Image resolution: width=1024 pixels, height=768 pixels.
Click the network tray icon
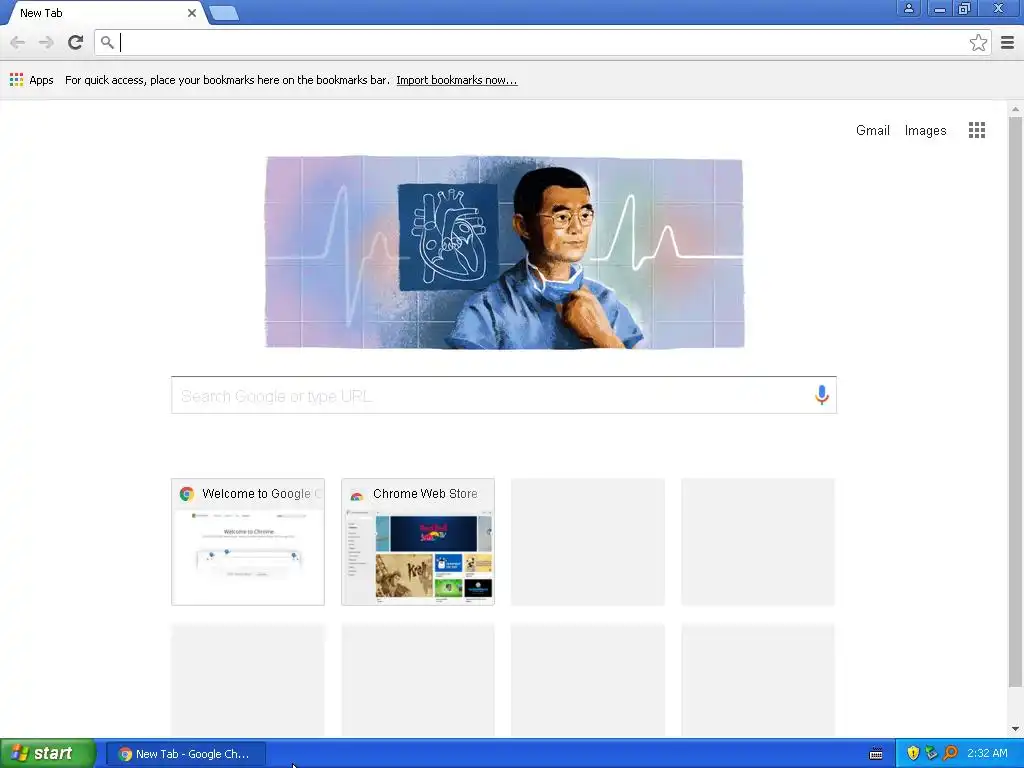(x=931, y=753)
